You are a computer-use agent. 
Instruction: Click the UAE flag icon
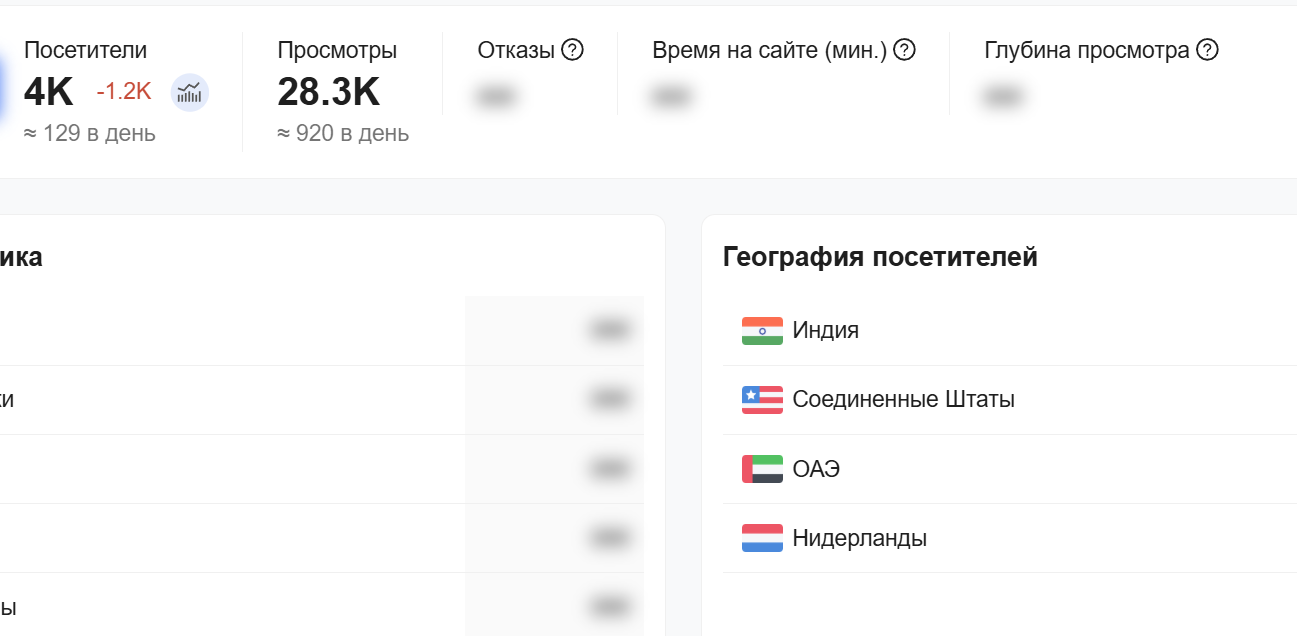point(762,469)
